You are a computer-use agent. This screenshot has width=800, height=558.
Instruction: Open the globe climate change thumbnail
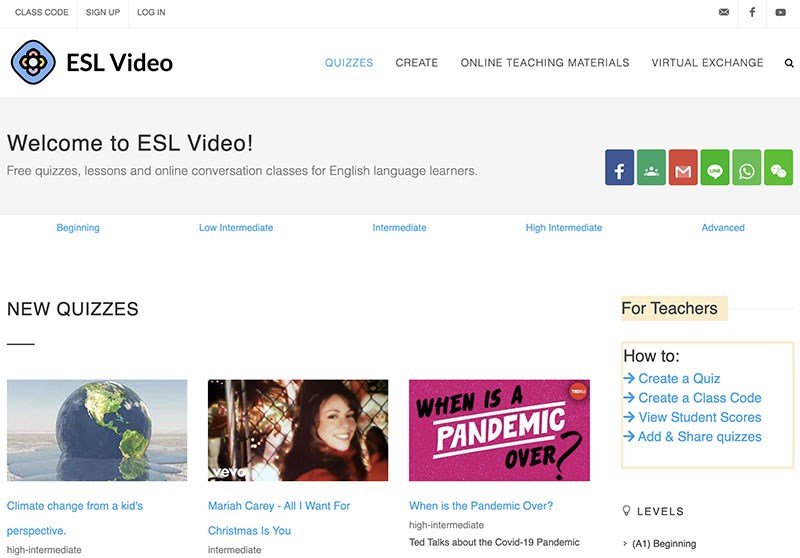[x=97, y=430]
